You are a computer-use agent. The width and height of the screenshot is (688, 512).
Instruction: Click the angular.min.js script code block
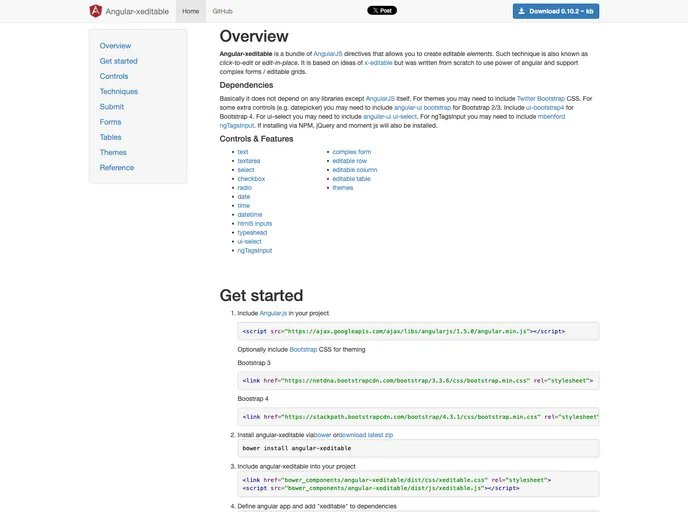coord(418,331)
